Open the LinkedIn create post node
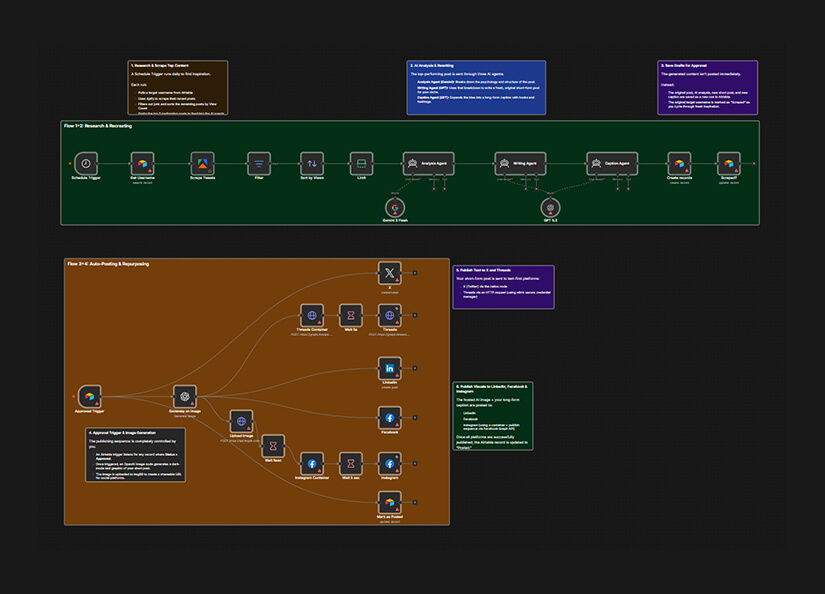Viewport: 825px width, 594px height. click(389, 368)
